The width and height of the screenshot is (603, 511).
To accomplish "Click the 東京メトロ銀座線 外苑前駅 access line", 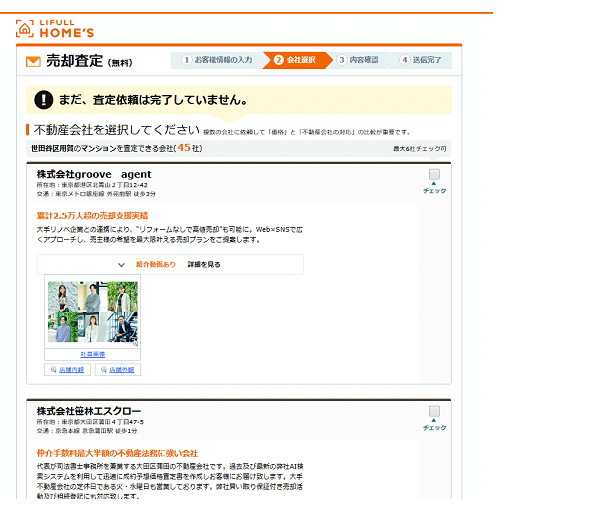I will point(96,194).
